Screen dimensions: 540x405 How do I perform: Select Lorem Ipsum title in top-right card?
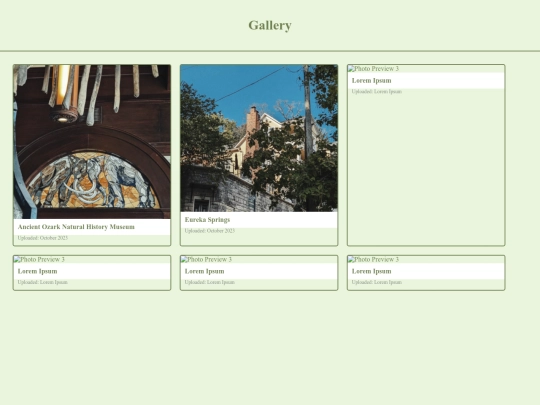pyautogui.click(x=372, y=81)
